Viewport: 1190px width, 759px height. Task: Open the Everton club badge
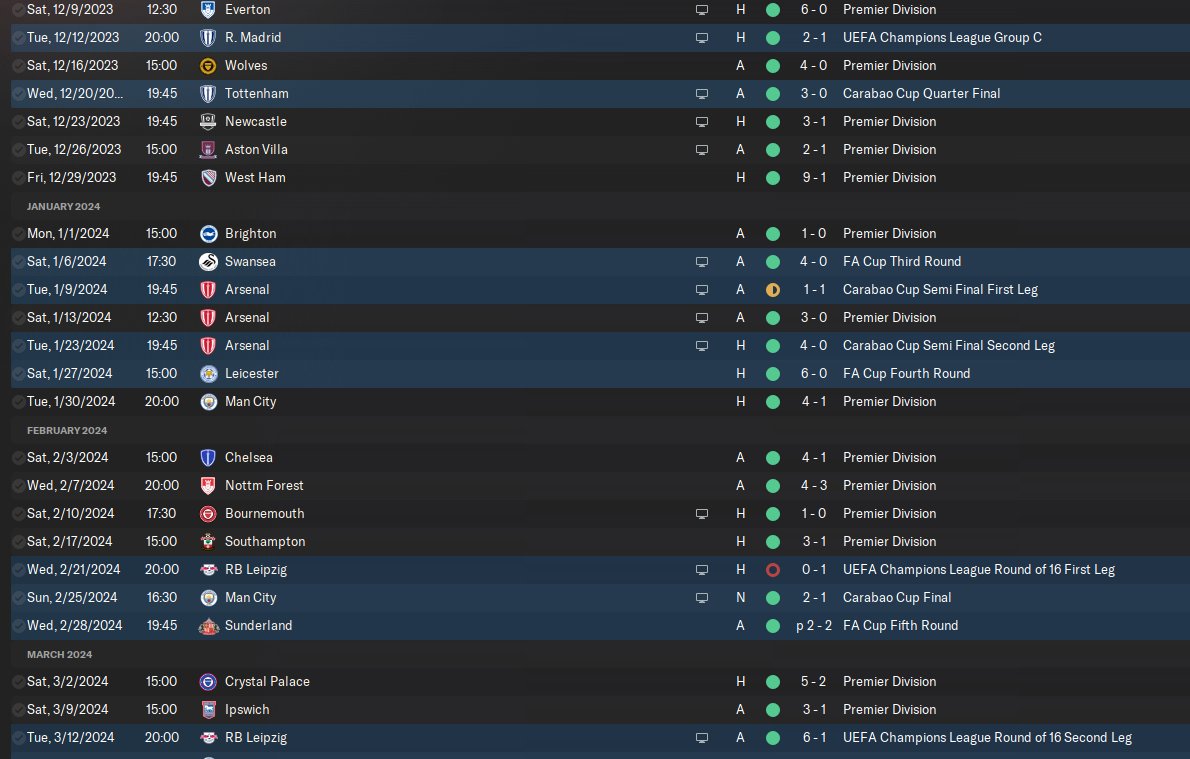pos(208,10)
